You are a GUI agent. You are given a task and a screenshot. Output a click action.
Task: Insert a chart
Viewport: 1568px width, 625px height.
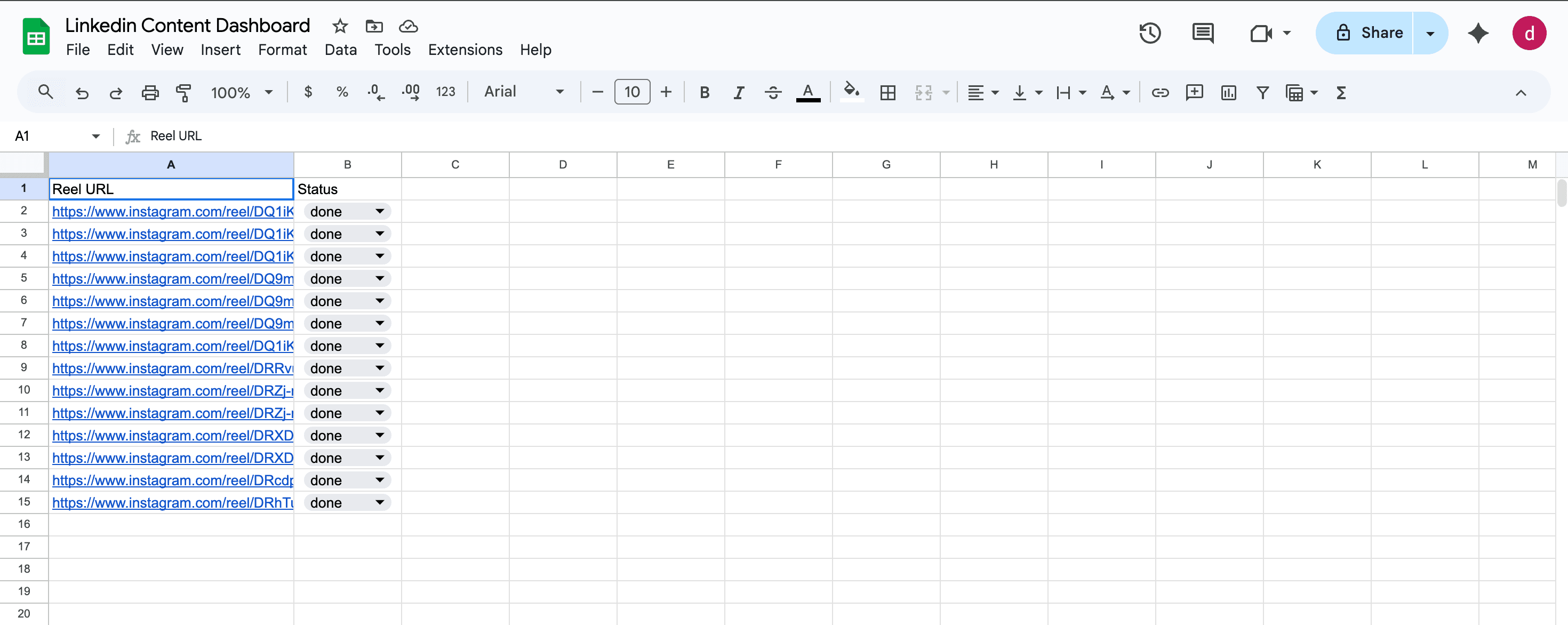[1228, 92]
